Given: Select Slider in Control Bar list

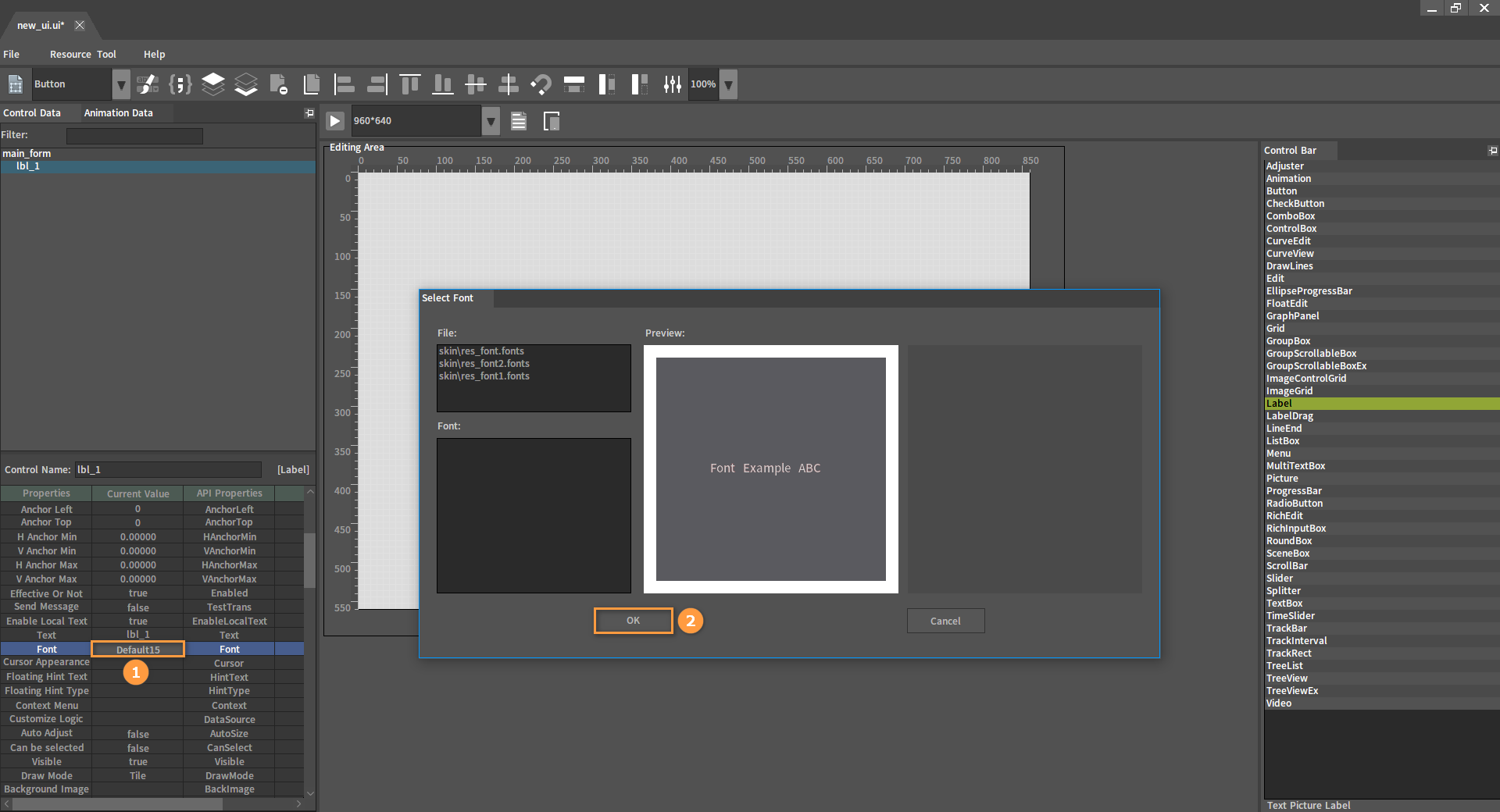Looking at the screenshot, I should tap(1381, 579).
